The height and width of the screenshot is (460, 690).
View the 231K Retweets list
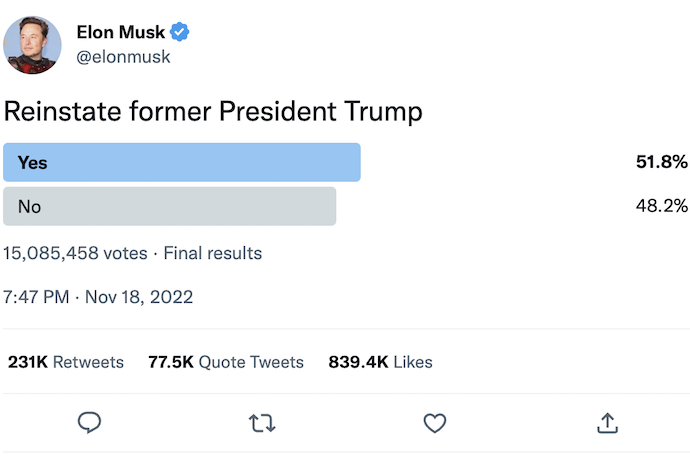point(66,362)
